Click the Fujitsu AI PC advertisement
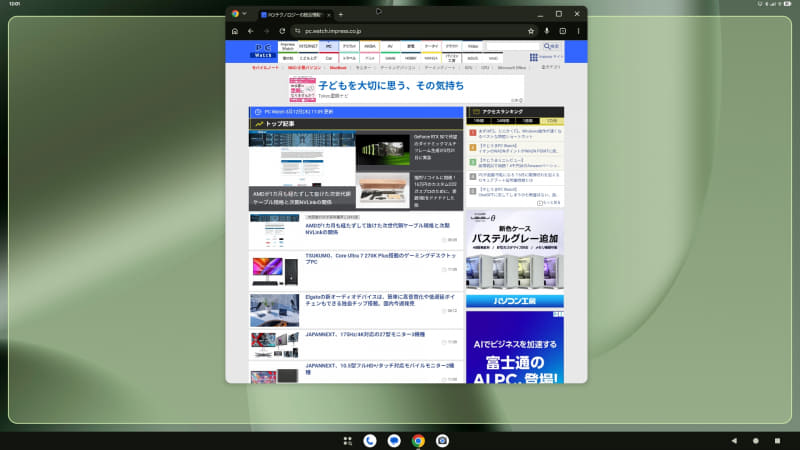This screenshot has width=800, height=450. coord(515,347)
